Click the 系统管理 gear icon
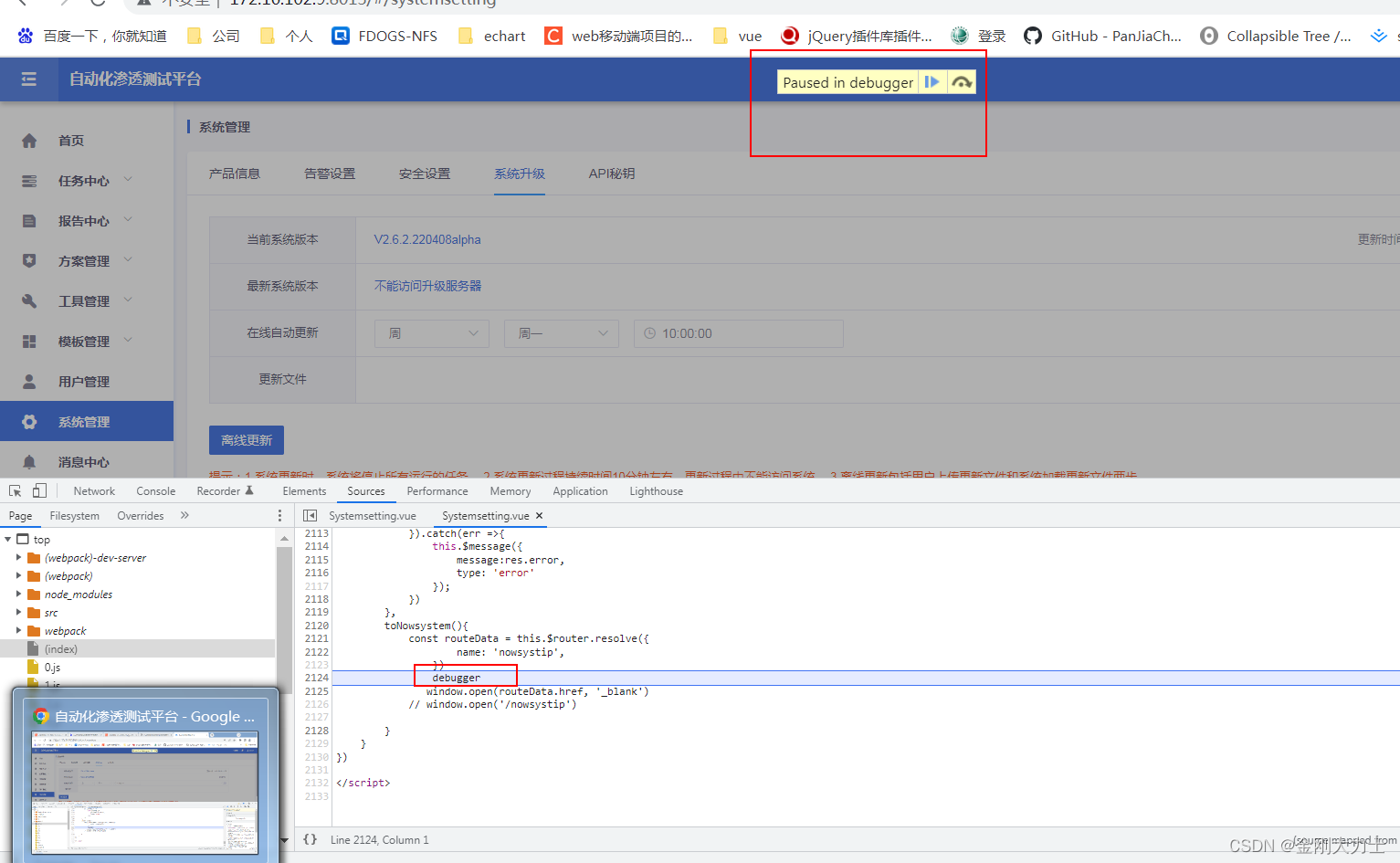Viewport: 1400px width, 863px height. [x=29, y=422]
